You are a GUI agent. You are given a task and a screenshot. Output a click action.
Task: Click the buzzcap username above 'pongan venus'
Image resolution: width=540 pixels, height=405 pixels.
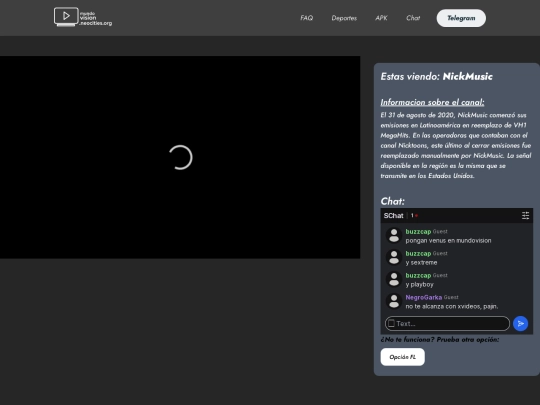pos(418,231)
